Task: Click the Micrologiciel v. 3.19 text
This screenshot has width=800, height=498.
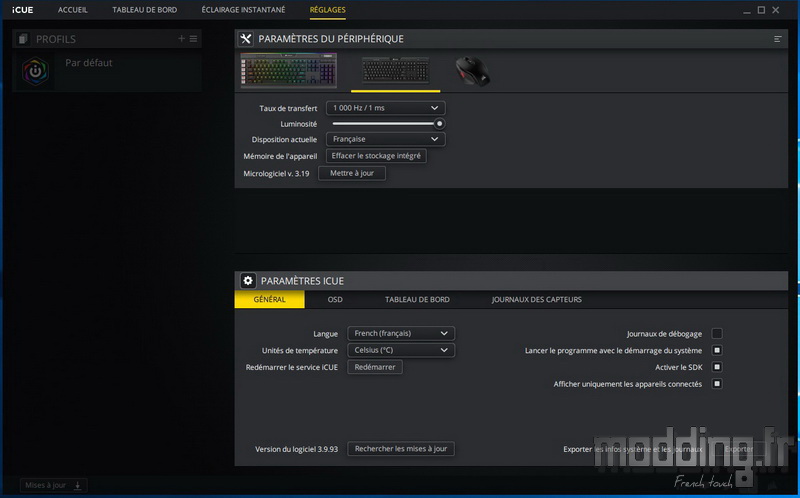Action: (x=276, y=173)
